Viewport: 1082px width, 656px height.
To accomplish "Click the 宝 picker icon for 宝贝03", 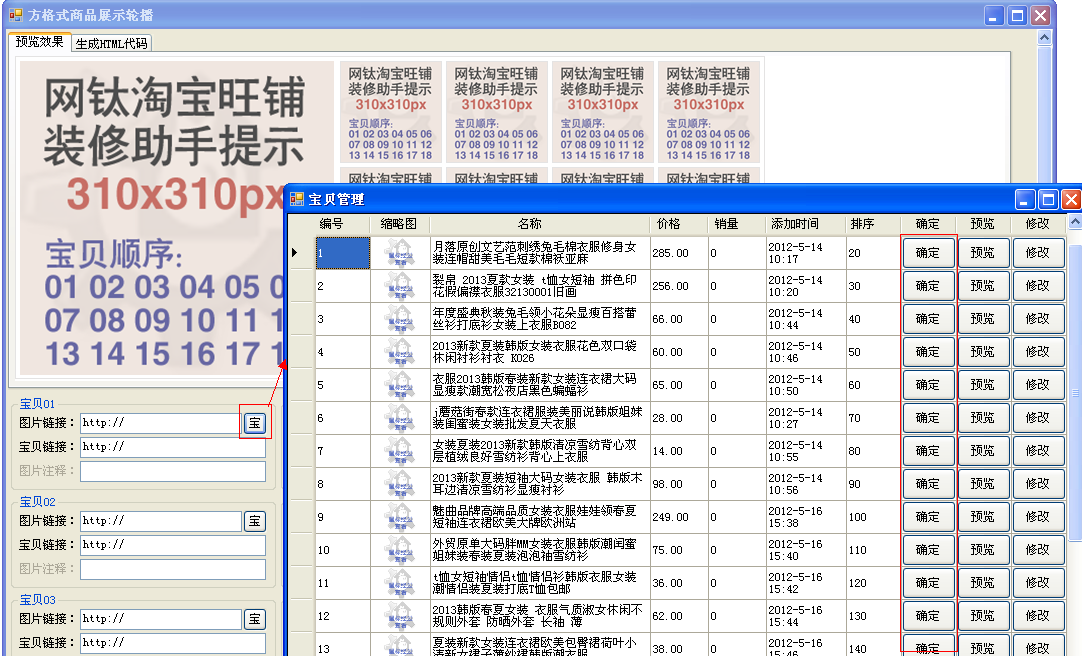I will [254, 620].
